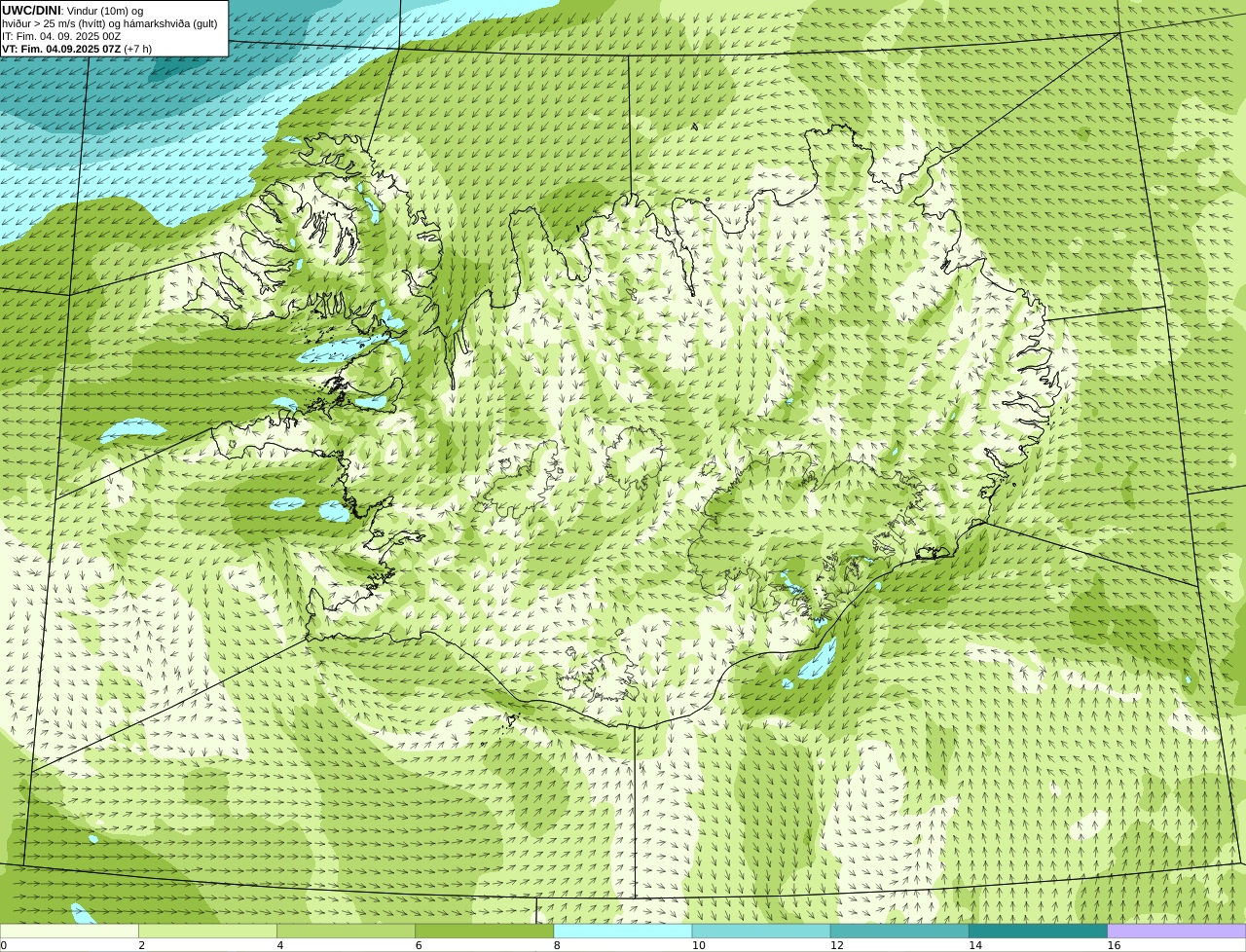Click the pale cyan 8–10 m/s legend swatch
The height and width of the screenshot is (952, 1246).
coord(623,932)
